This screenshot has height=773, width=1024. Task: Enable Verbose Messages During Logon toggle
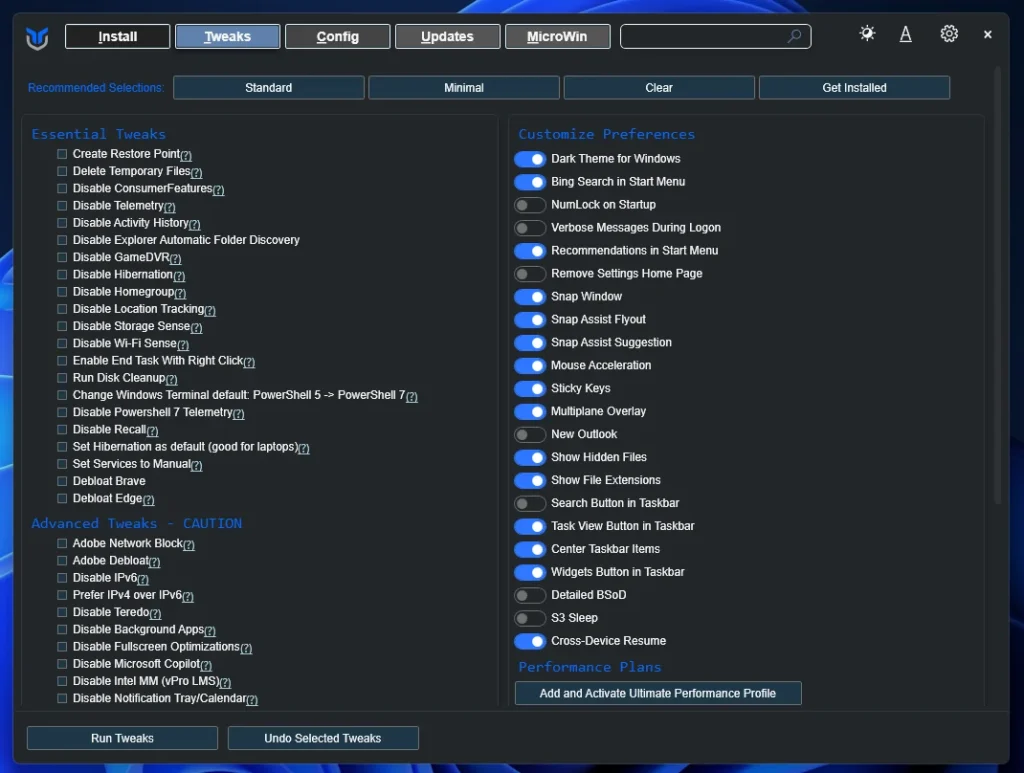coord(530,228)
